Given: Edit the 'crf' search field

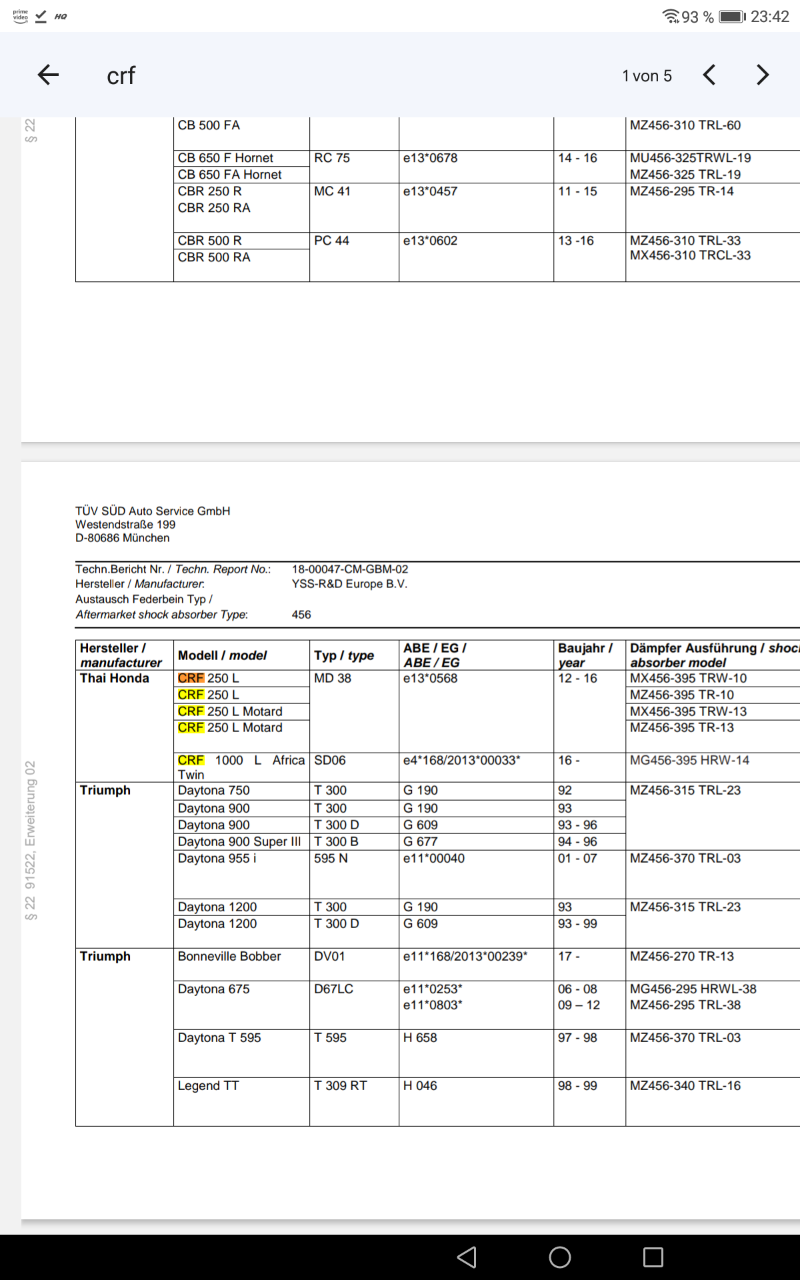Looking at the screenshot, I should [300, 75].
